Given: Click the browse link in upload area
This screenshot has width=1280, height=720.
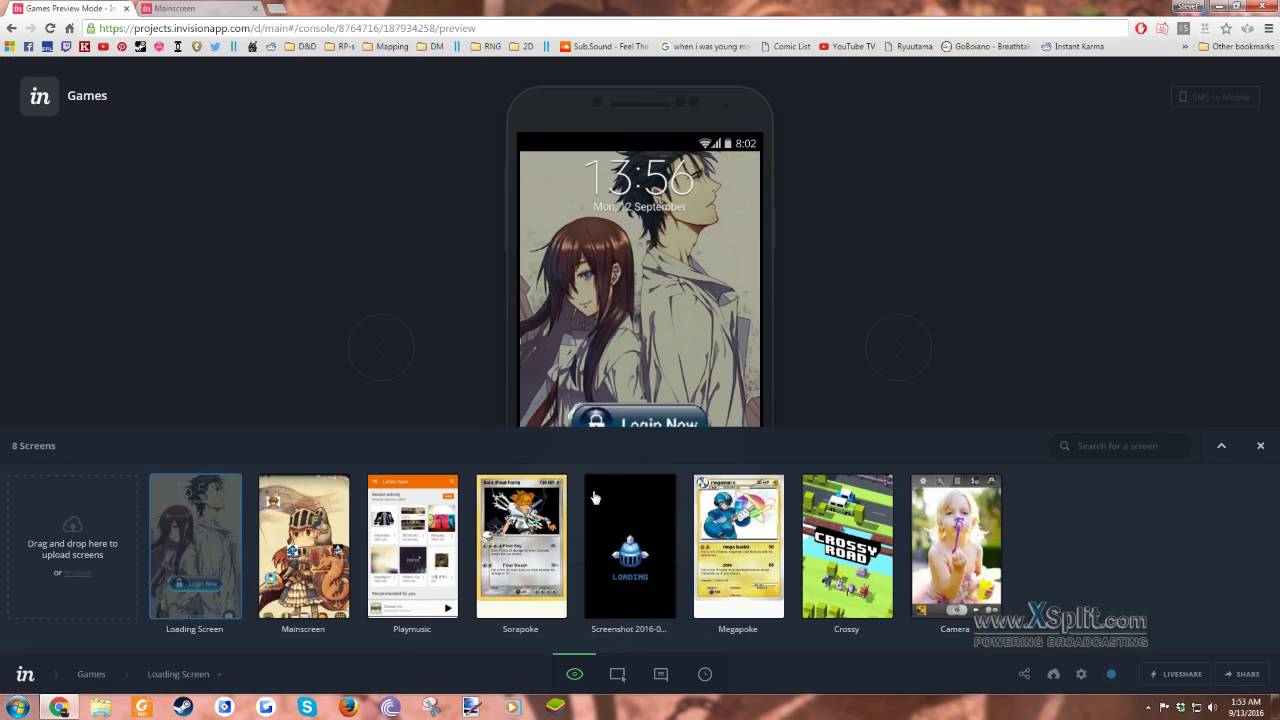Looking at the screenshot, I should [x=77, y=572].
